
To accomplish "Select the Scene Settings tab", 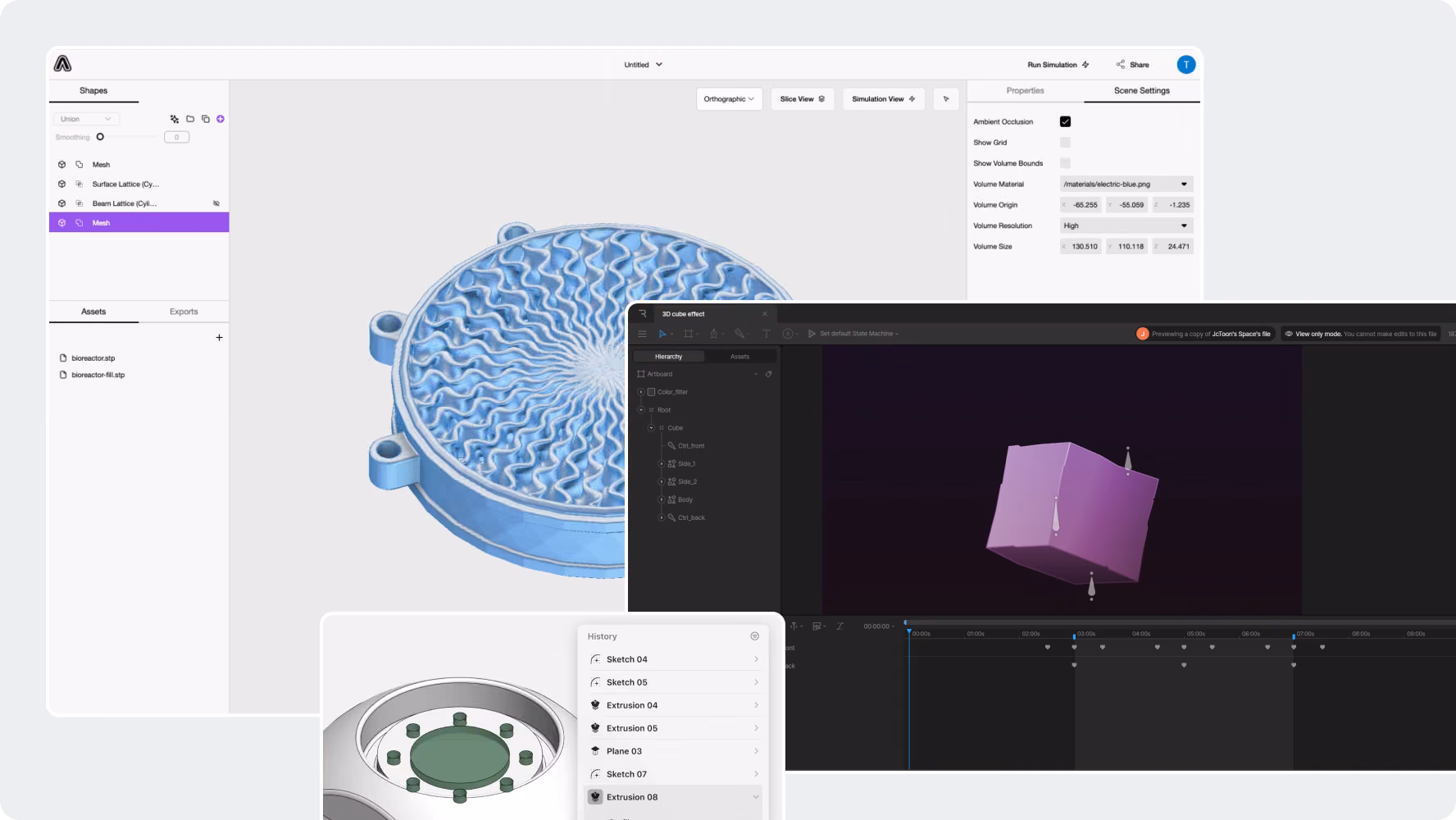I will [x=1141, y=91].
